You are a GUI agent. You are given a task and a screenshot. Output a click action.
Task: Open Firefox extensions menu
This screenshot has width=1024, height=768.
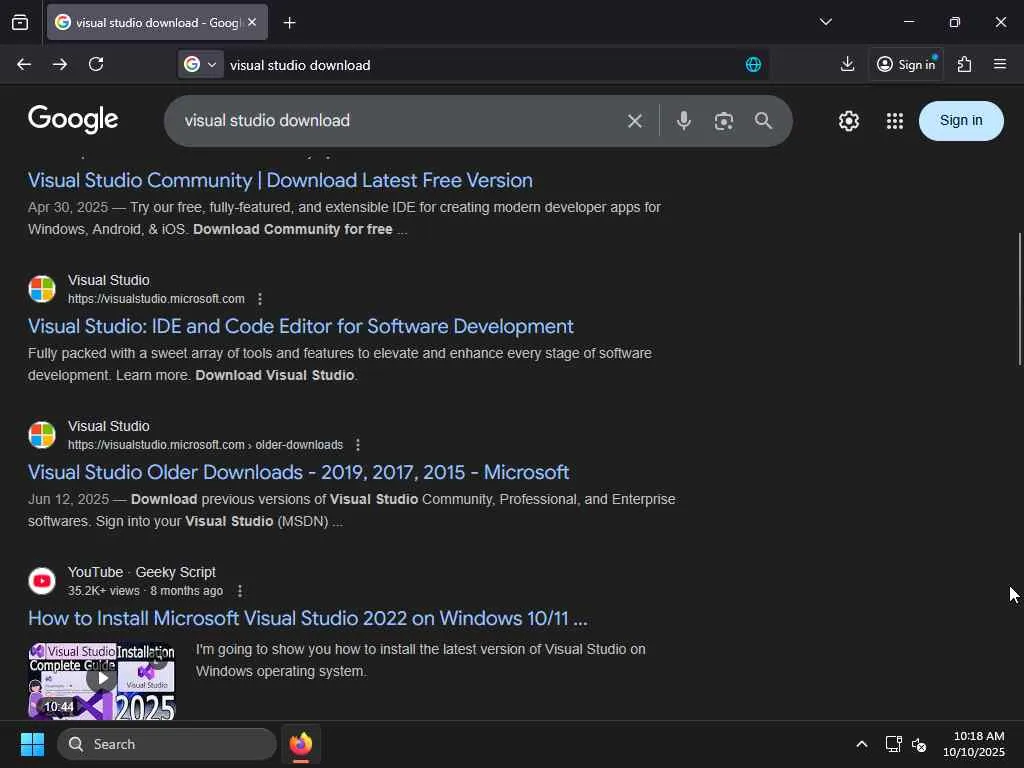pos(964,64)
